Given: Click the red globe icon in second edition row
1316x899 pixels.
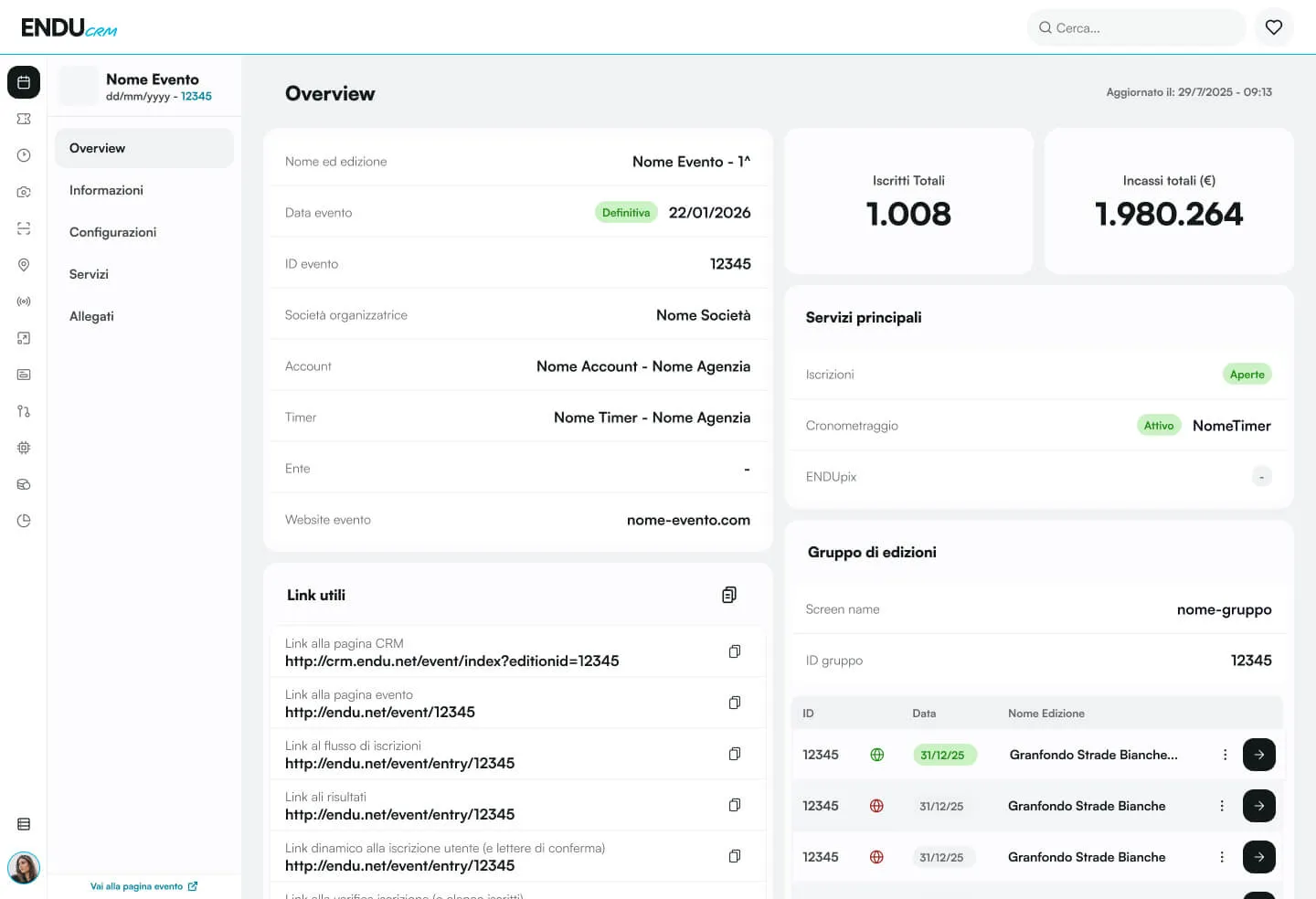Looking at the screenshot, I should 876,806.
